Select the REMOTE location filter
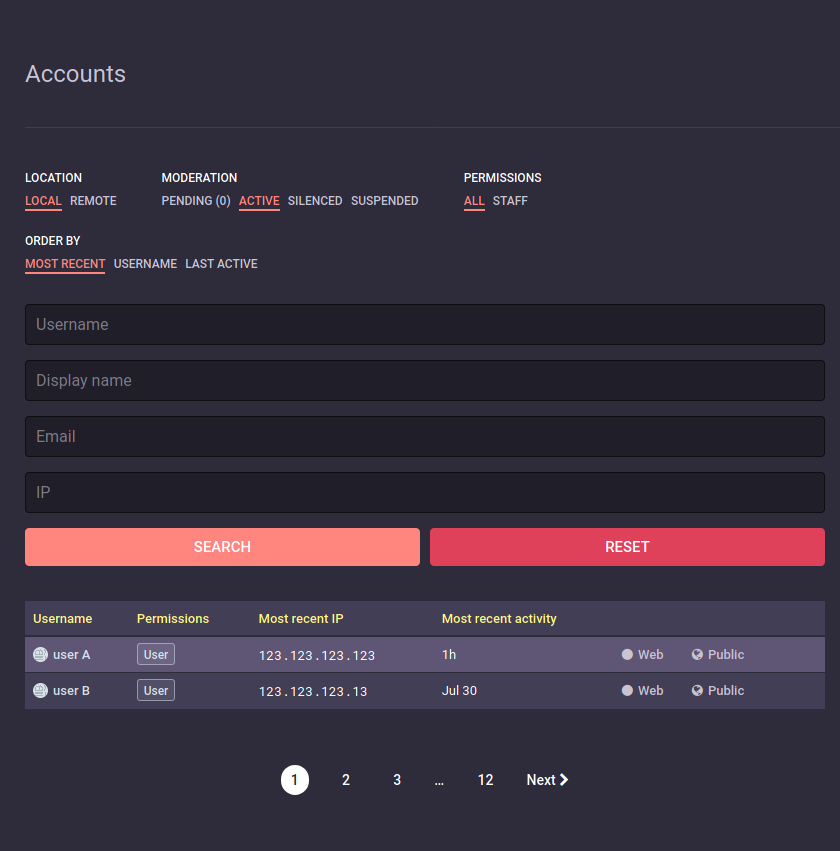 click(93, 200)
